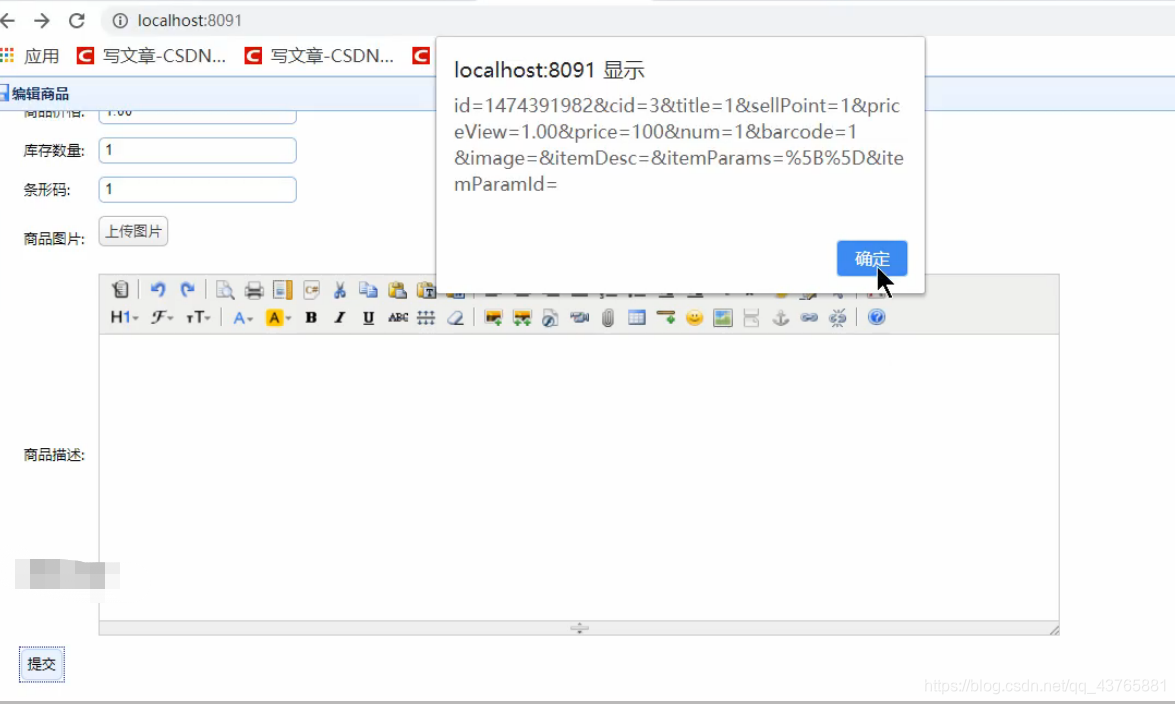The height and width of the screenshot is (704, 1175).
Task: Click the paste as plain text icon
Action: pos(426,289)
